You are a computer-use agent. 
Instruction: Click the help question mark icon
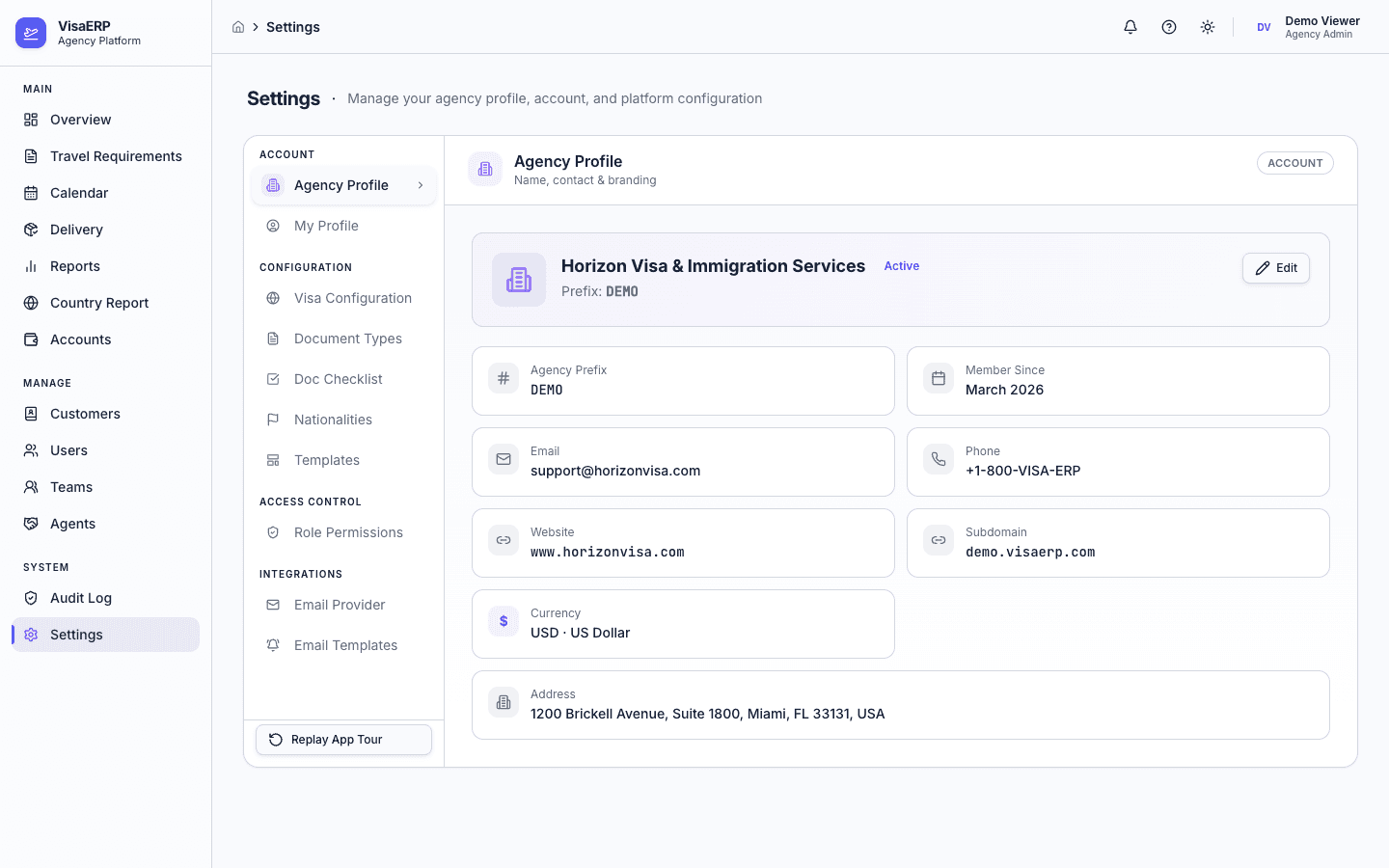(1168, 27)
